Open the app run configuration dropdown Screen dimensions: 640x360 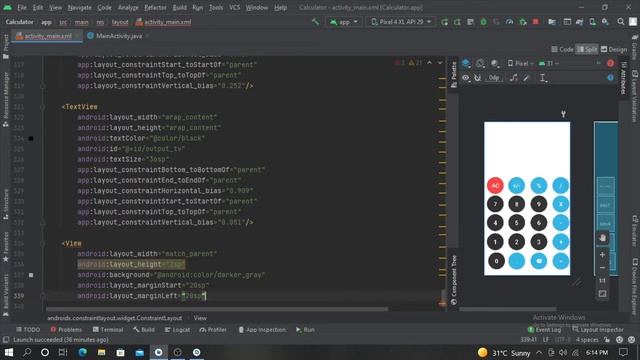344,22
